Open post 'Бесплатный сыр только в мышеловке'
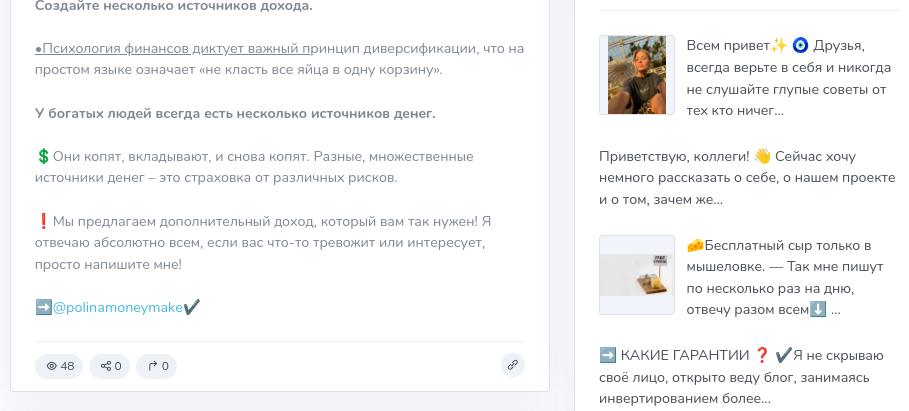The image size is (909, 411). (x=784, y=278)
